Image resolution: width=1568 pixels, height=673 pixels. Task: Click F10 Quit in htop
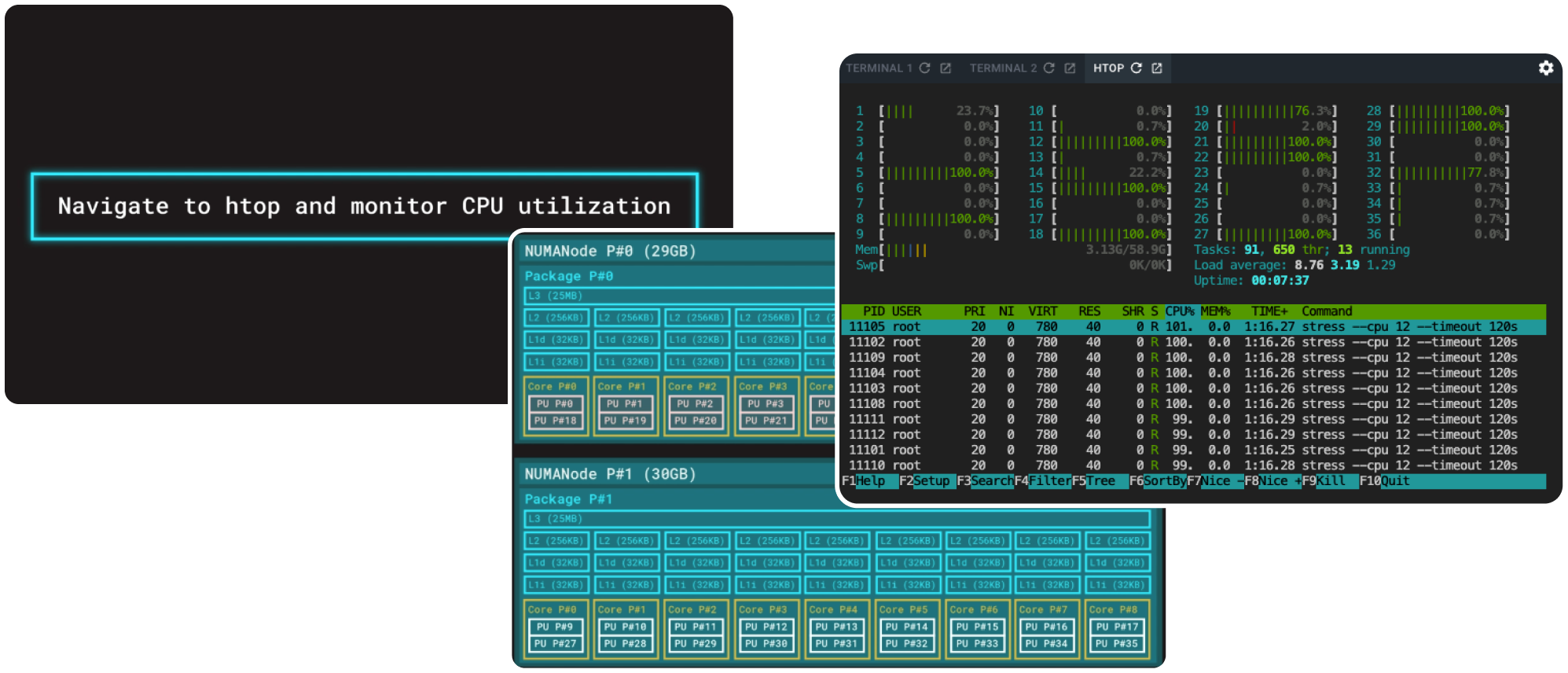pos(1385,481)
